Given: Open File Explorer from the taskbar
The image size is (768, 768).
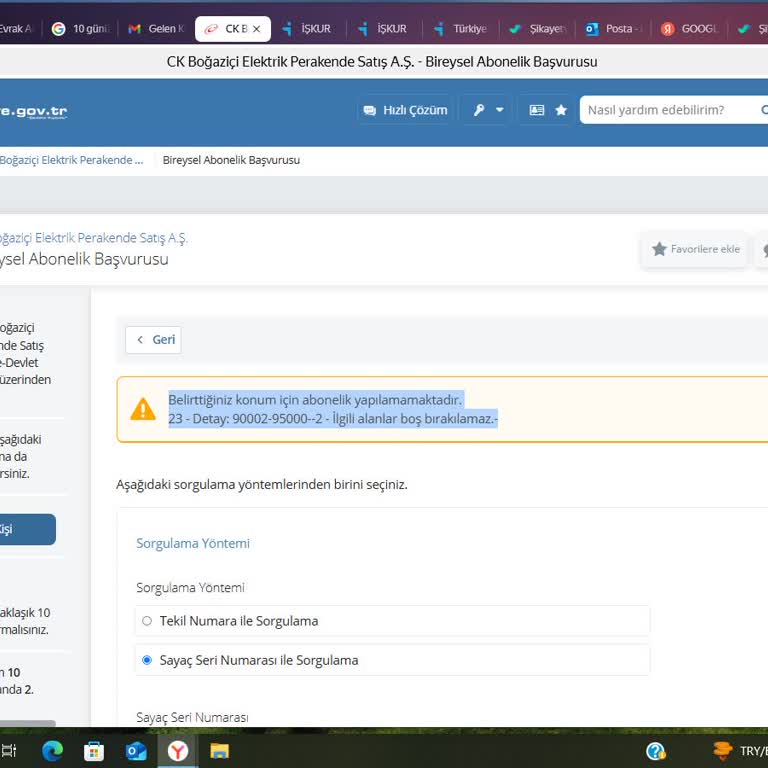Looking at the screenshot, I should pos(219,751).
